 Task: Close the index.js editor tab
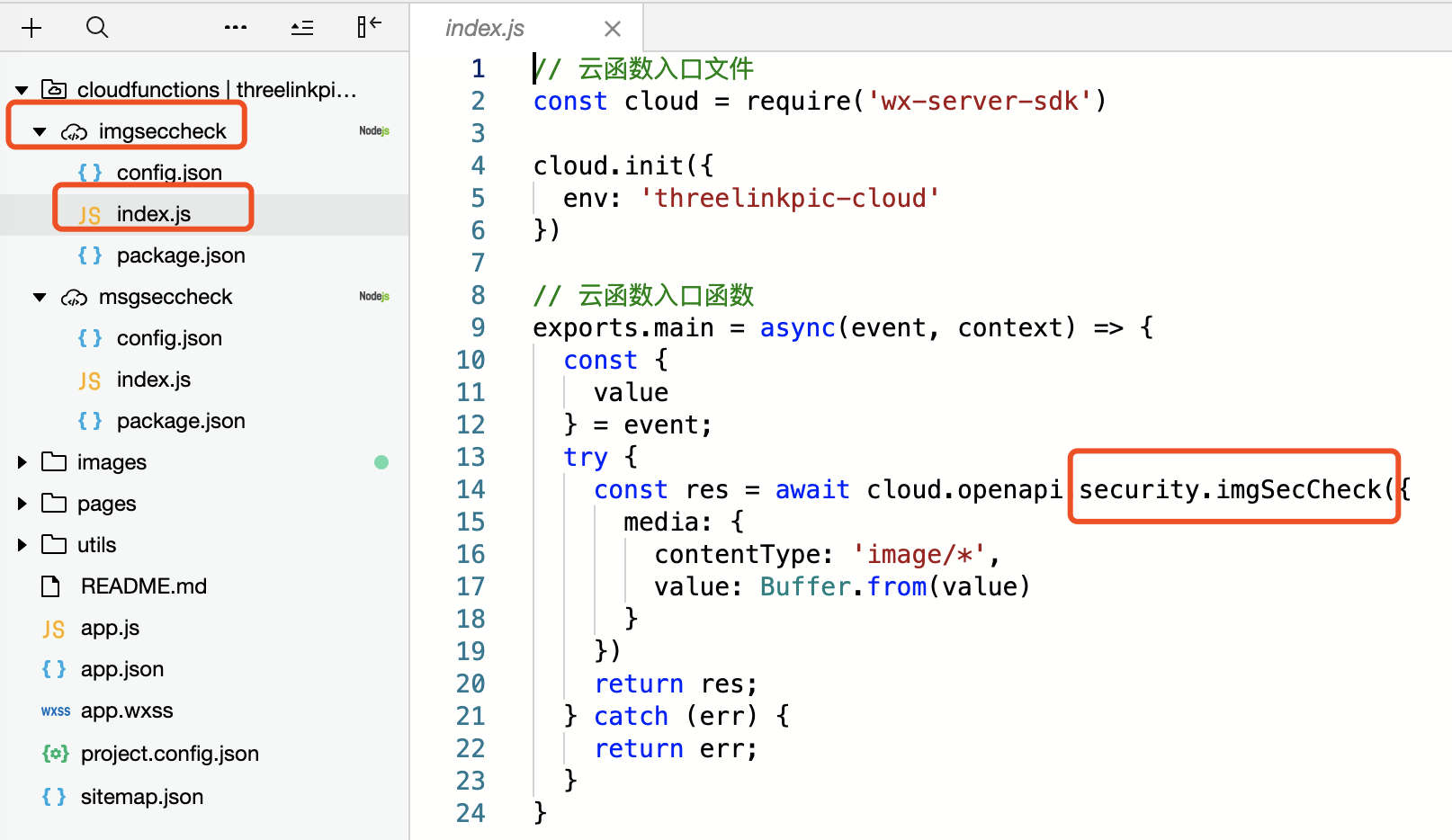click(x=613, y=29)
